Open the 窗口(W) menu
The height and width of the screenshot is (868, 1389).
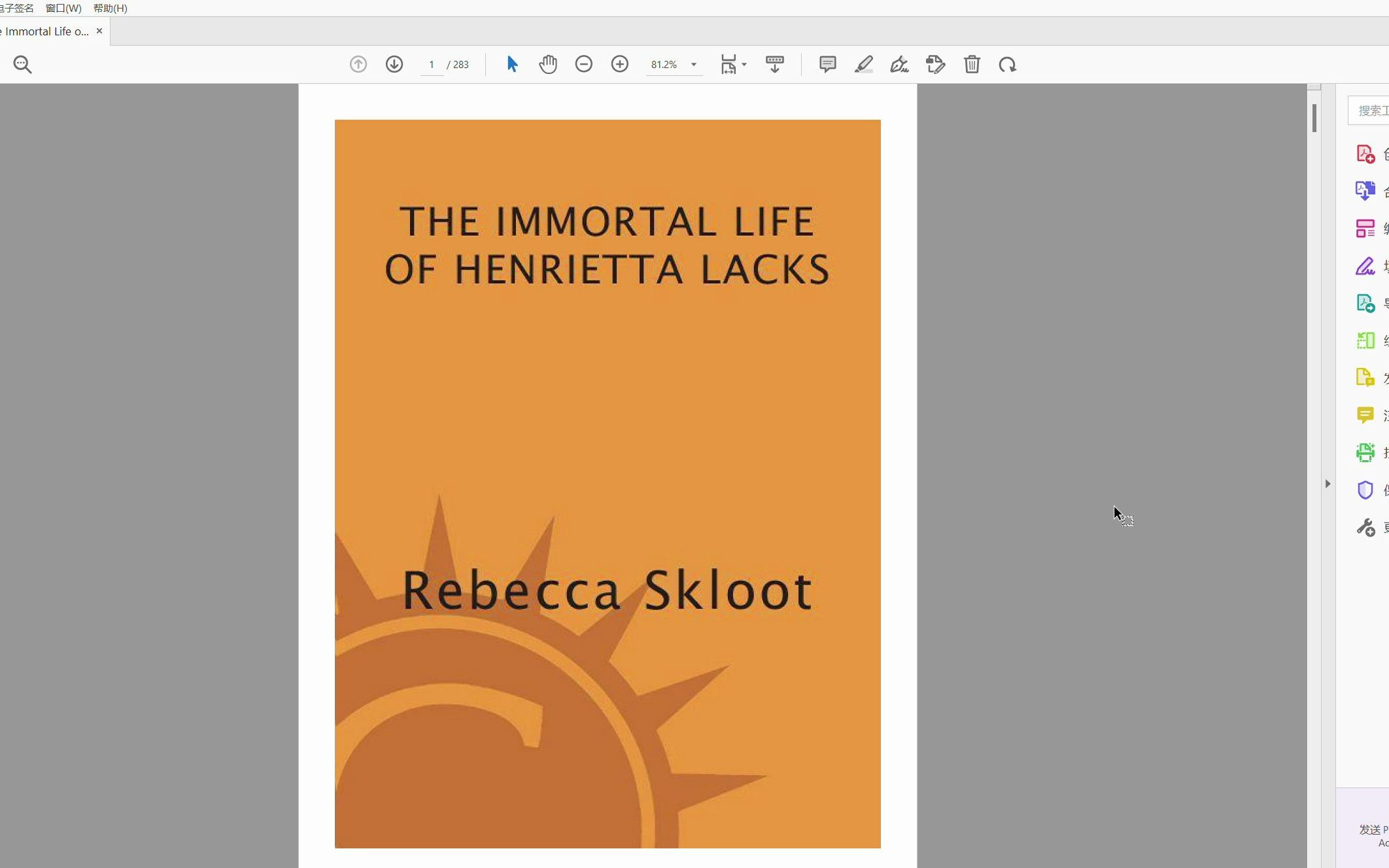click(x=63, y=8)
